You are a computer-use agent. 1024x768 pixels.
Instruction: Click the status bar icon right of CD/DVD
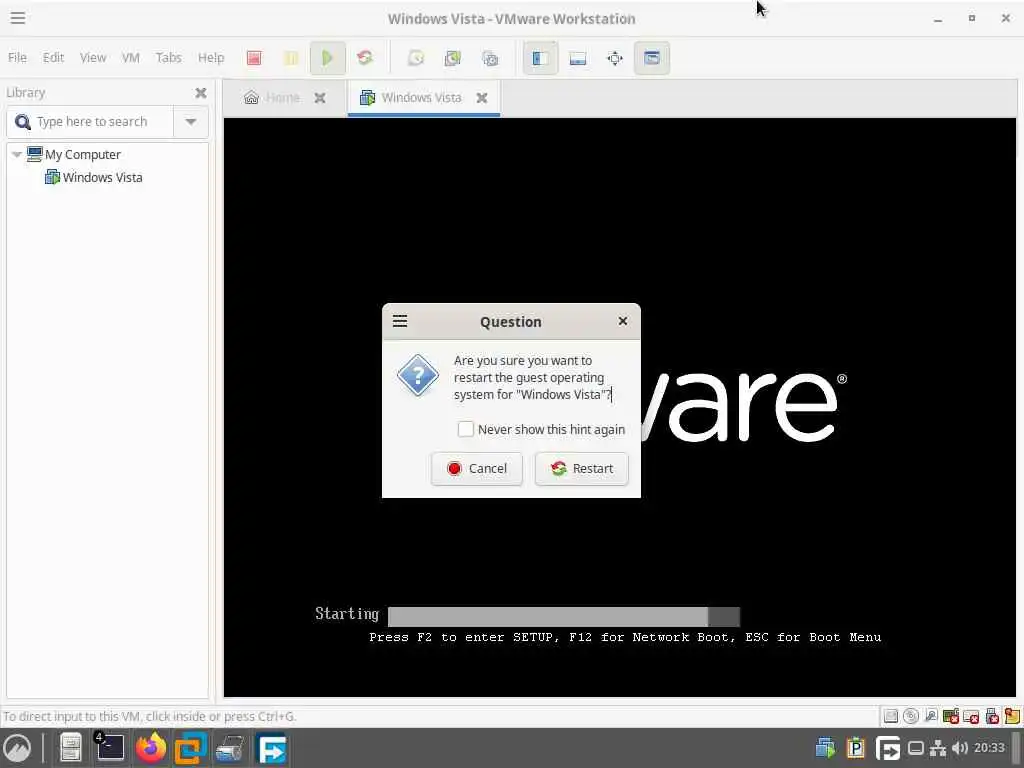point(931,716)
